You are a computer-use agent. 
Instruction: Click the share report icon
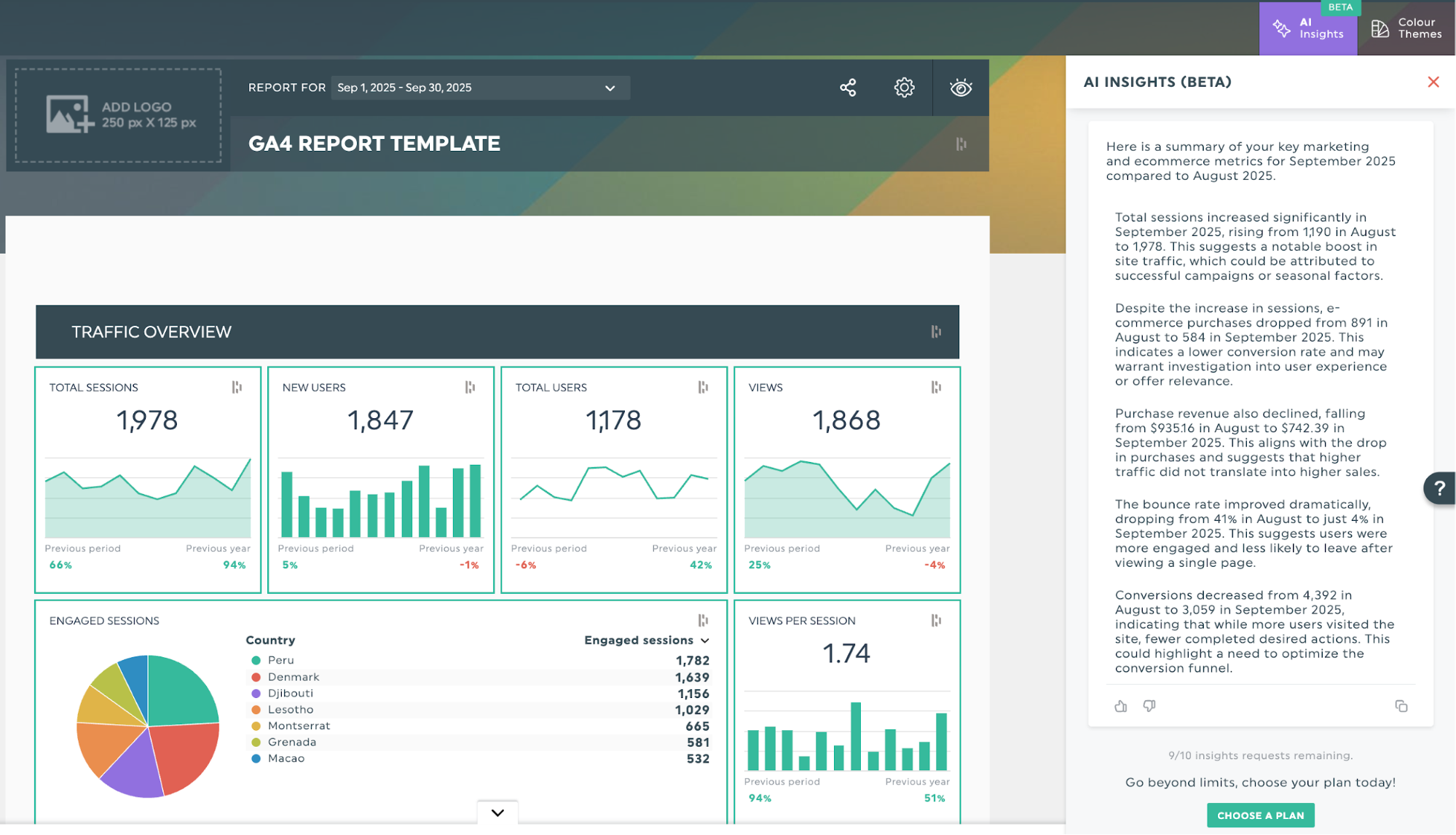848,88
